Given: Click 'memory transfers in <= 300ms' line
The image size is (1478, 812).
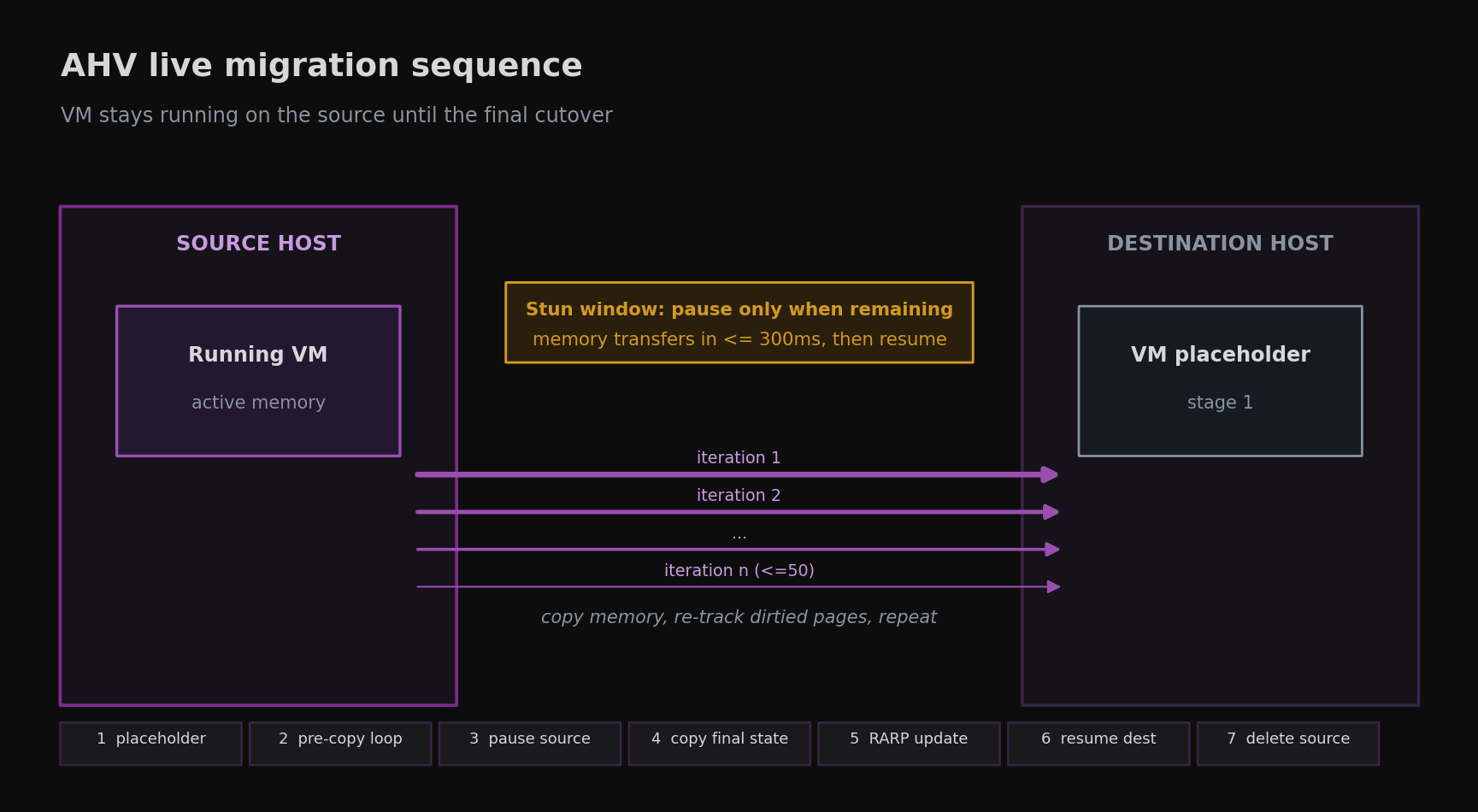Looking at the screenshot, I should [x=739, y=339].
